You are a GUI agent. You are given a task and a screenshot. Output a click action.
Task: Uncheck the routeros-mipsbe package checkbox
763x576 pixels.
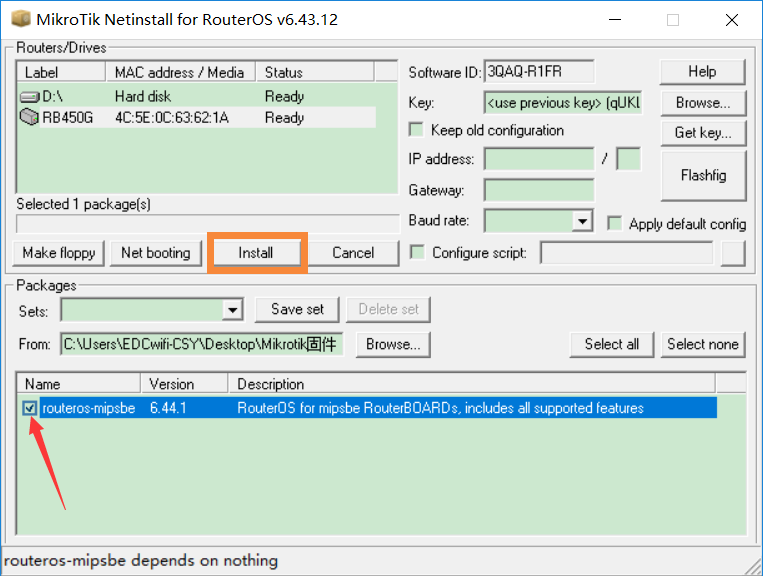(29, 408)
